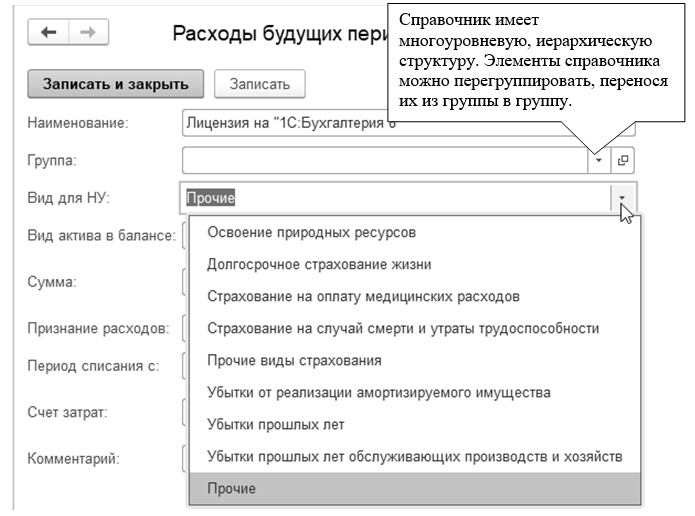Select Страхование на оплату медицинских расходов

click(x=362, y=297)
